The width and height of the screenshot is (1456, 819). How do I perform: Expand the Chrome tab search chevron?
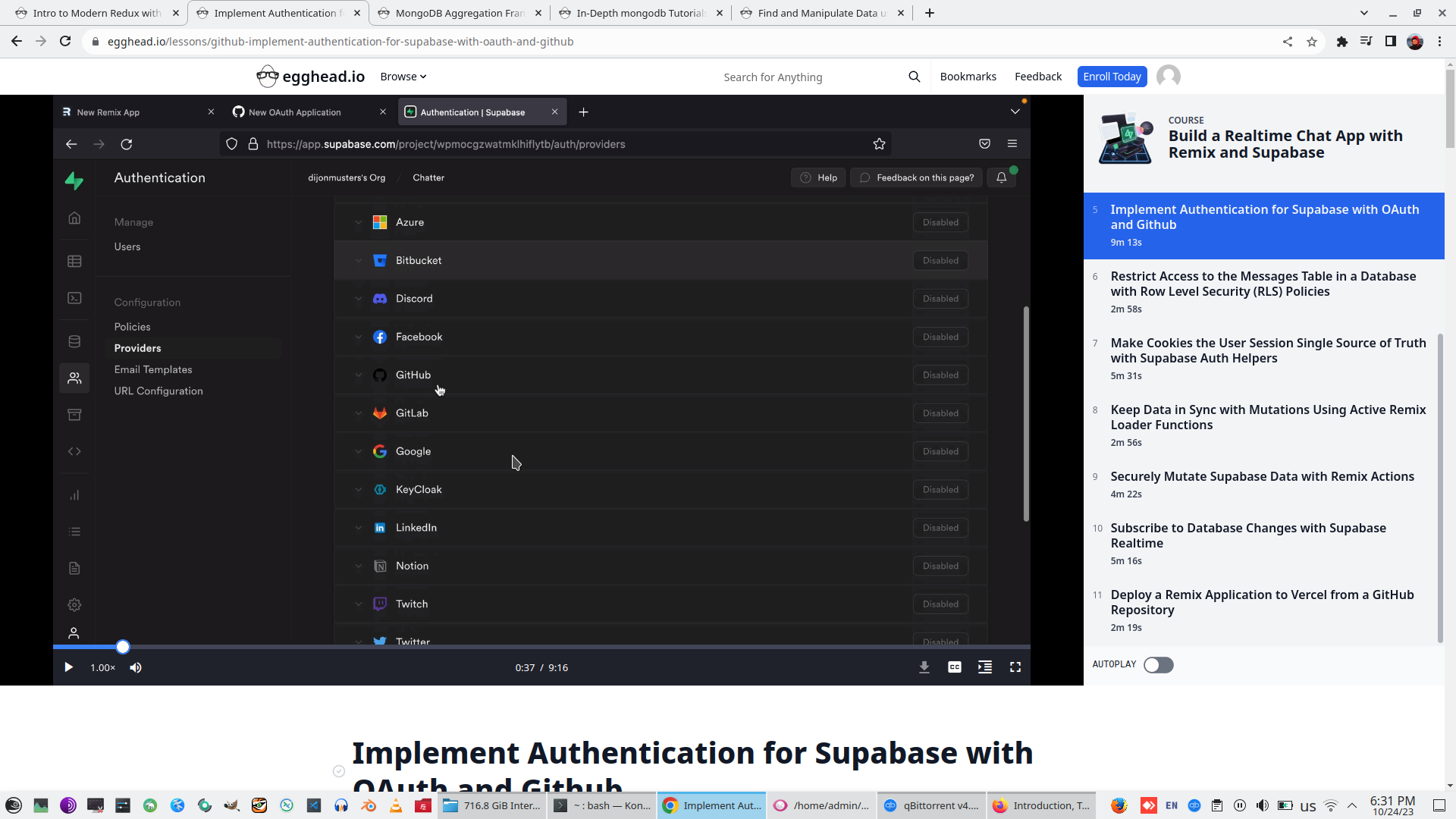point(1363,13)
